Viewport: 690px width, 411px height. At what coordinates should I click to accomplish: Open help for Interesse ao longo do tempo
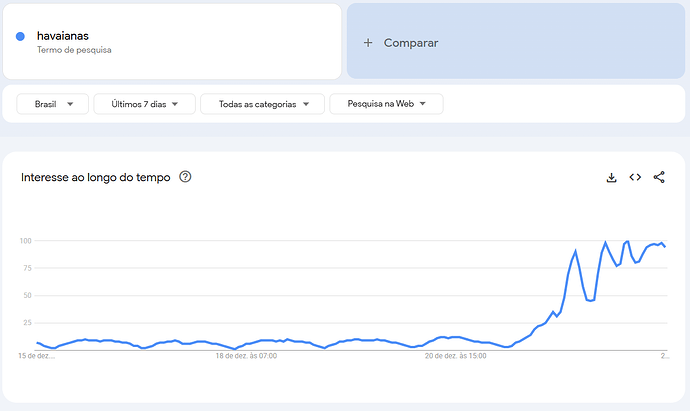pyautogui.click(x=185, y=177)
